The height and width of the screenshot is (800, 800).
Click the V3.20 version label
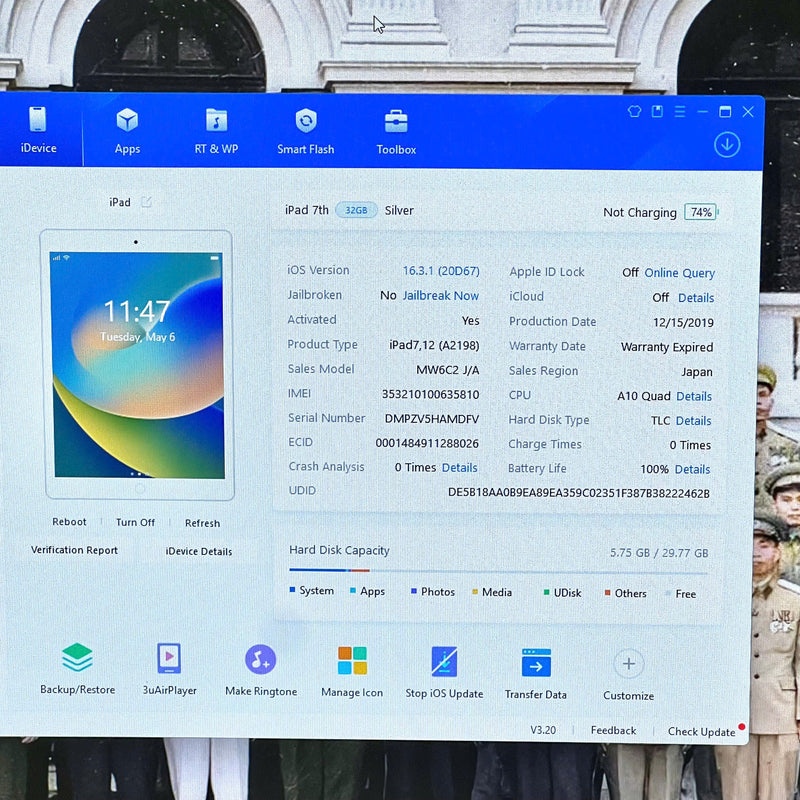pos(543,730)
